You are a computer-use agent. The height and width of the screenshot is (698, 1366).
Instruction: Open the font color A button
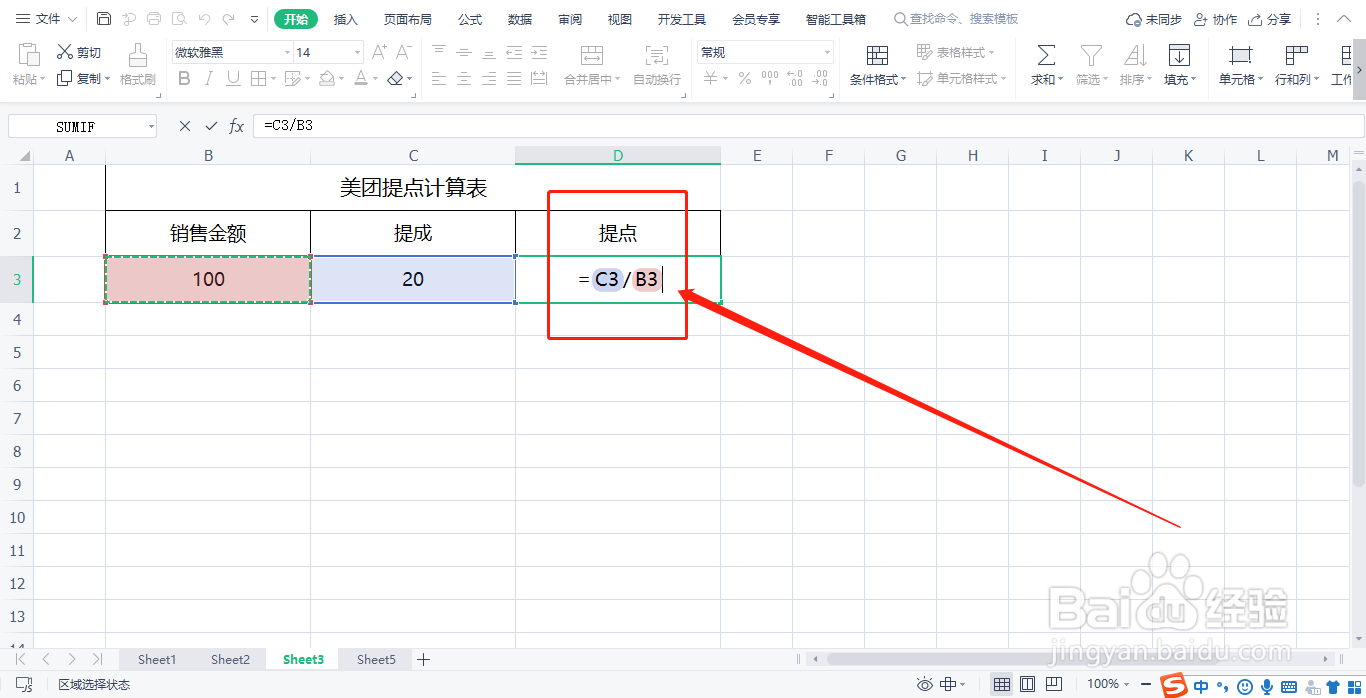tap(361, 78)
